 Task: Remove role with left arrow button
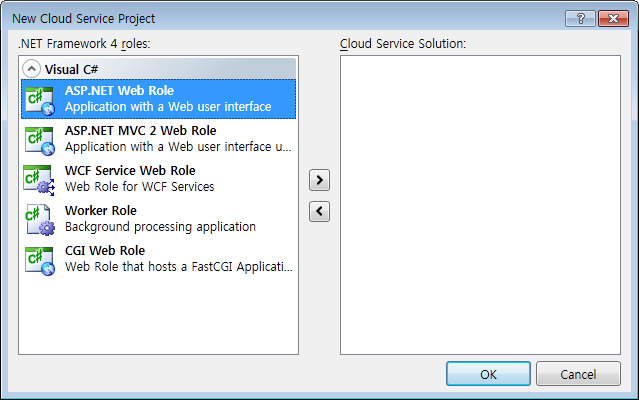319,211
